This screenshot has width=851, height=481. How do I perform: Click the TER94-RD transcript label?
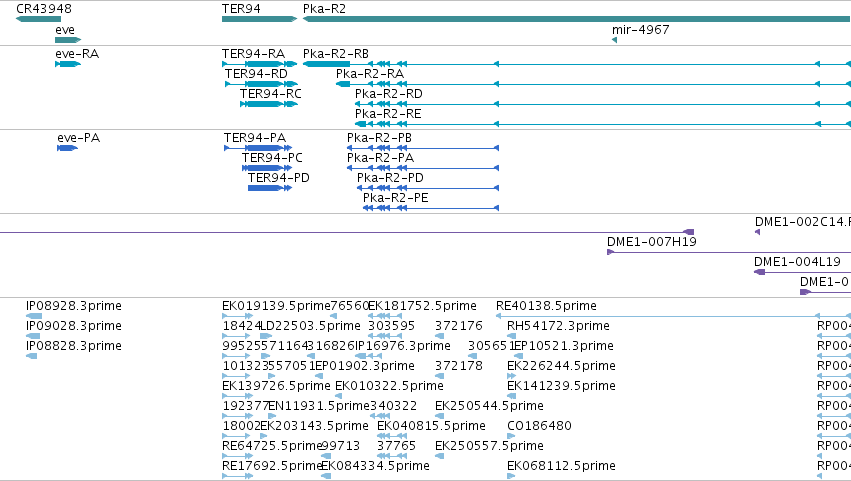coord(256,74)
